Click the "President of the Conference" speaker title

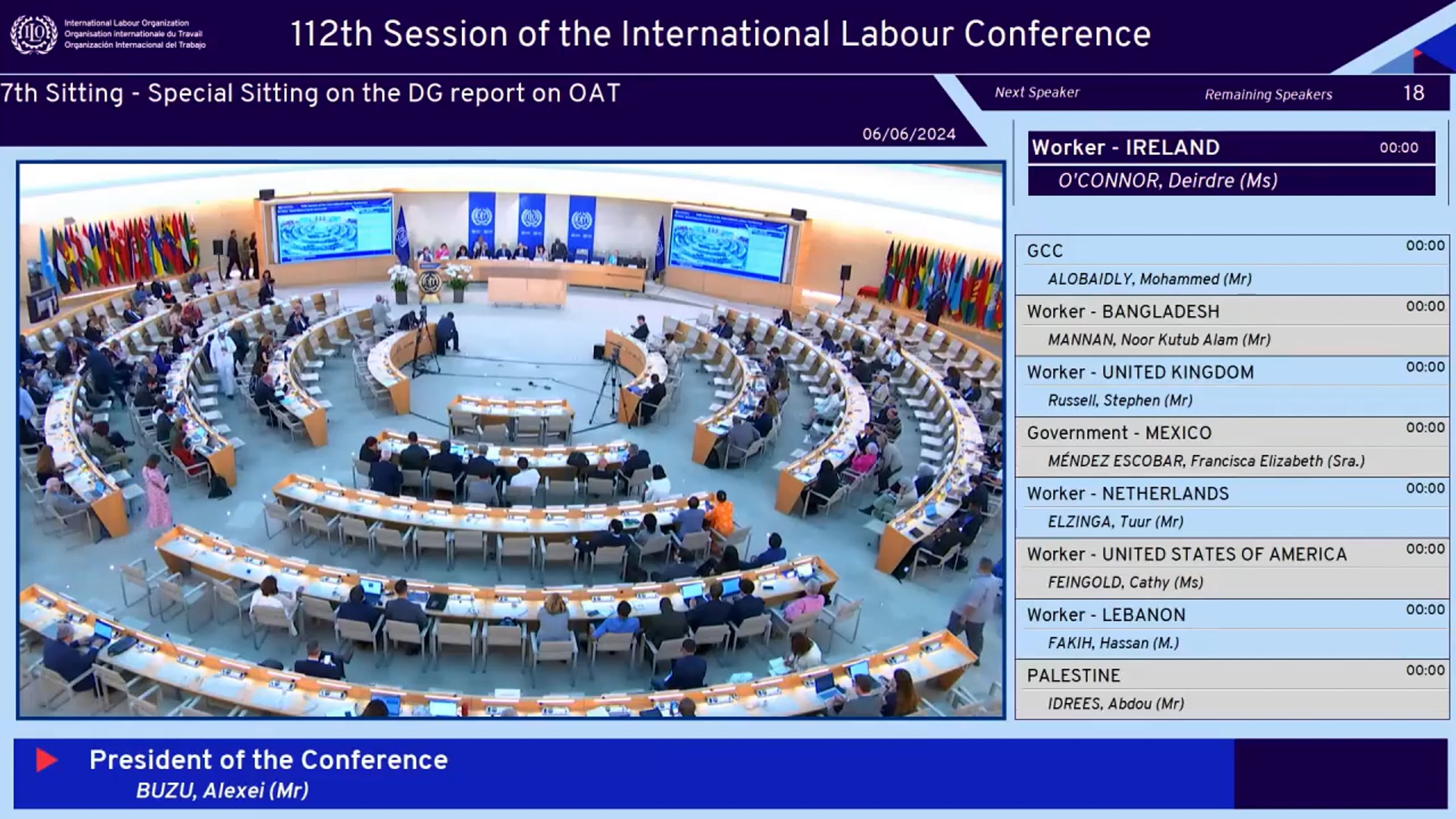268,760
